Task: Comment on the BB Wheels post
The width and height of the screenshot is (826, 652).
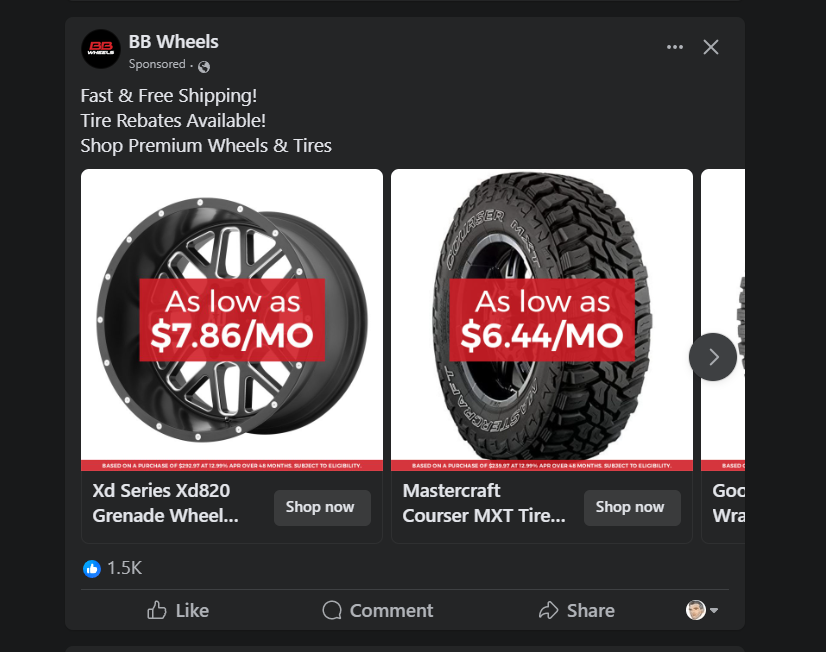Action: 377,610
